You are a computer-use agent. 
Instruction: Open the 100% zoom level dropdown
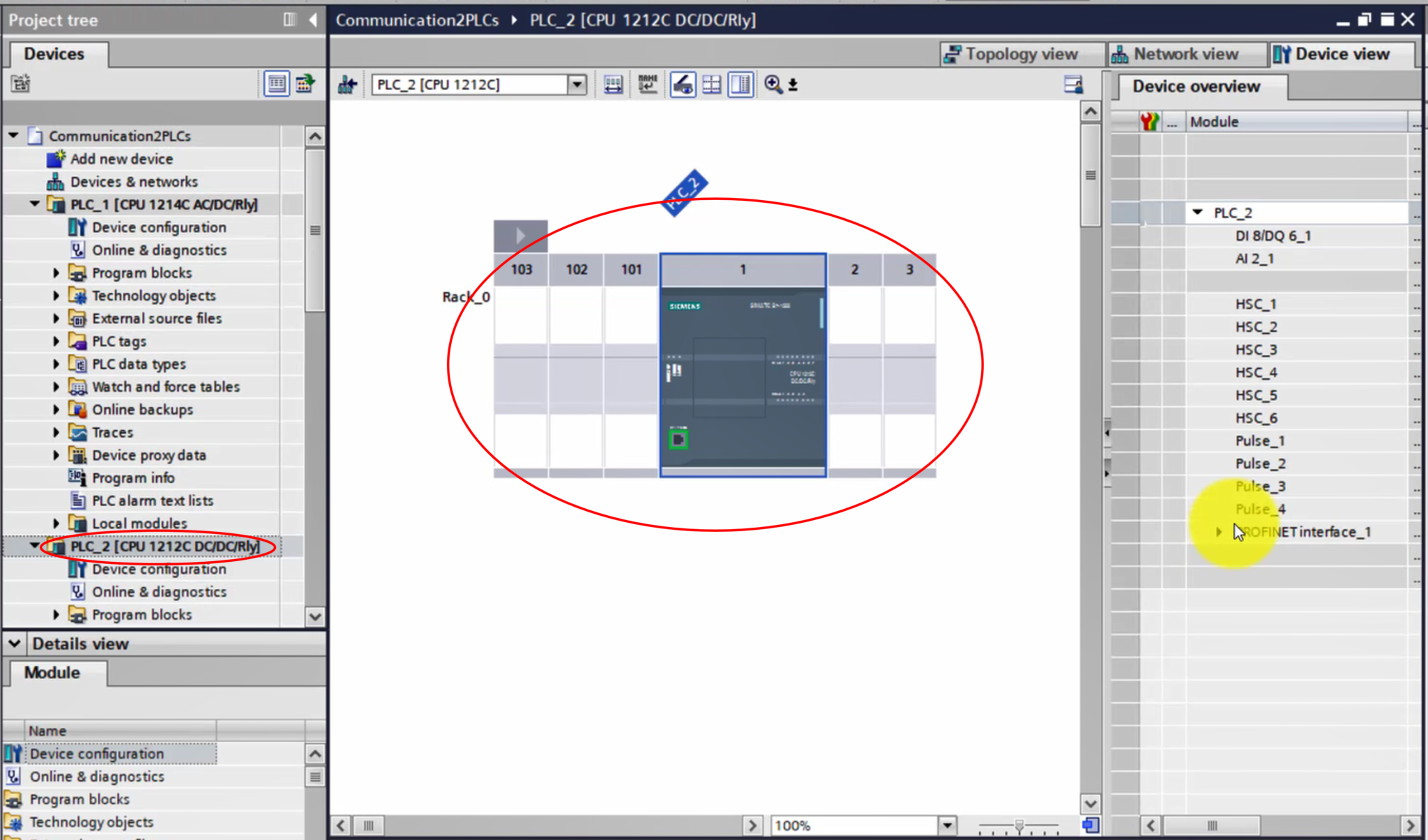[x=947, y=825]
